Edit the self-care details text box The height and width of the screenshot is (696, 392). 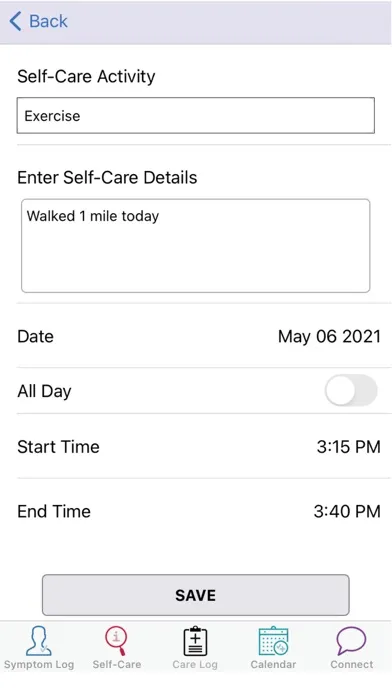pyautogui.click(x=196, y=245)
